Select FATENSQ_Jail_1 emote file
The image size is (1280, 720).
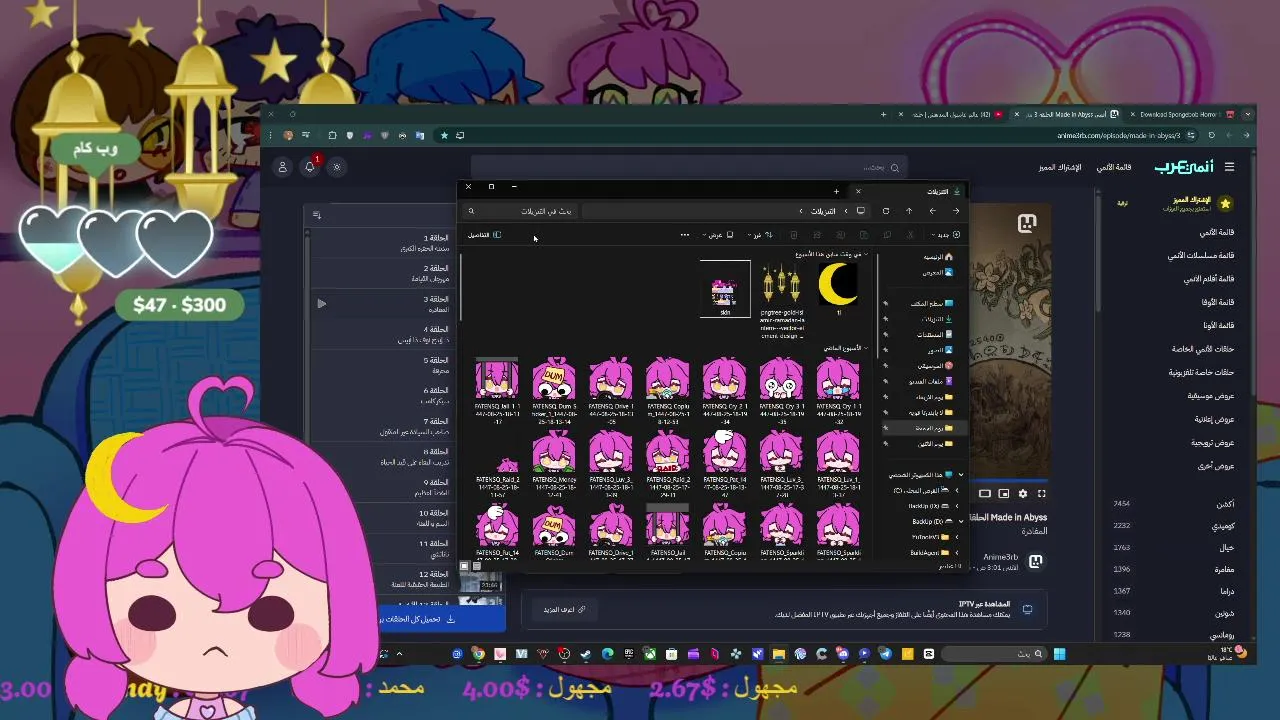(497, 389)
